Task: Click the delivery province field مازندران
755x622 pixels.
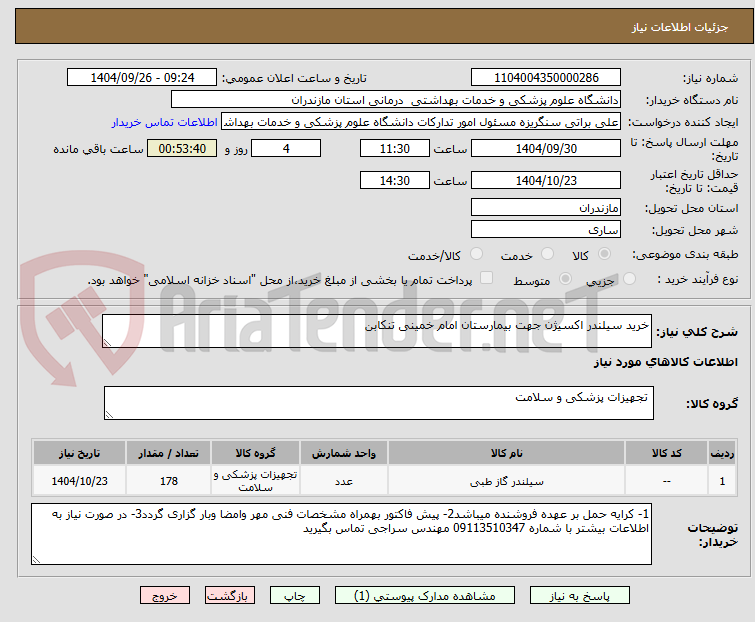Action: [x=546, y=207]
